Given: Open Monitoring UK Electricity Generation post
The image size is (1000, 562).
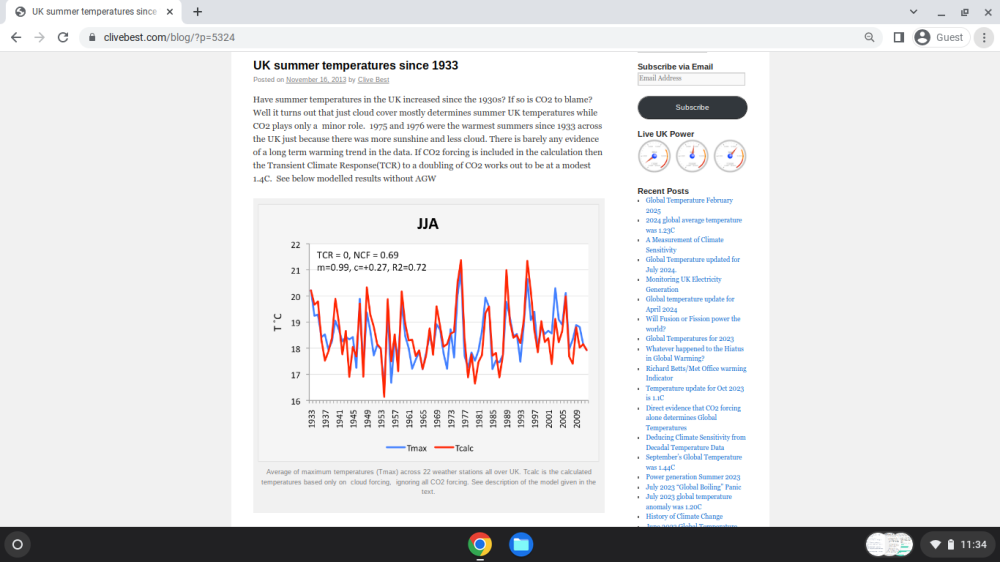Looking at the screenshot, I should click(683, 285).
